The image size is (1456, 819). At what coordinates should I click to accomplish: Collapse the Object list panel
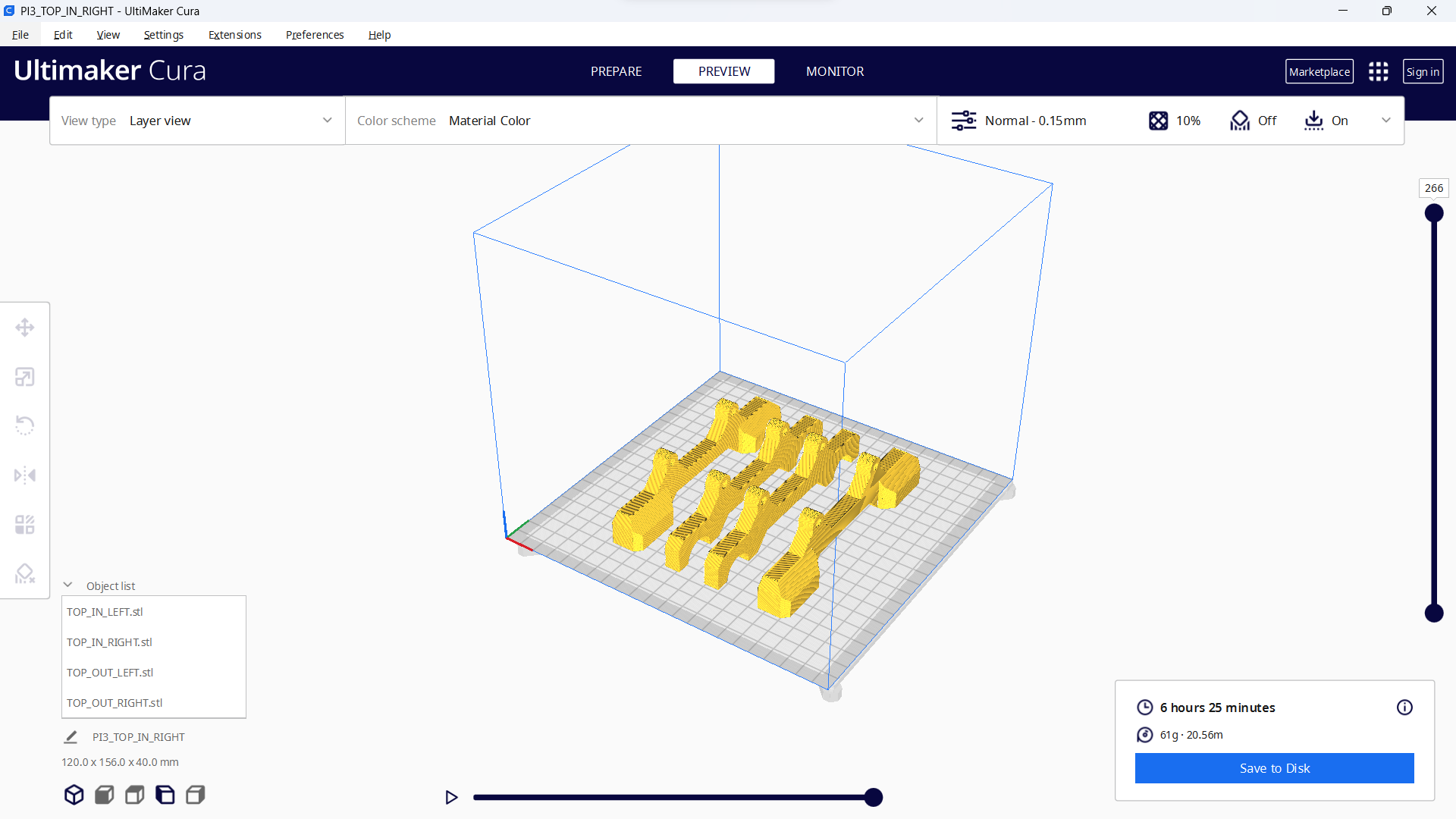click(68, 585)
